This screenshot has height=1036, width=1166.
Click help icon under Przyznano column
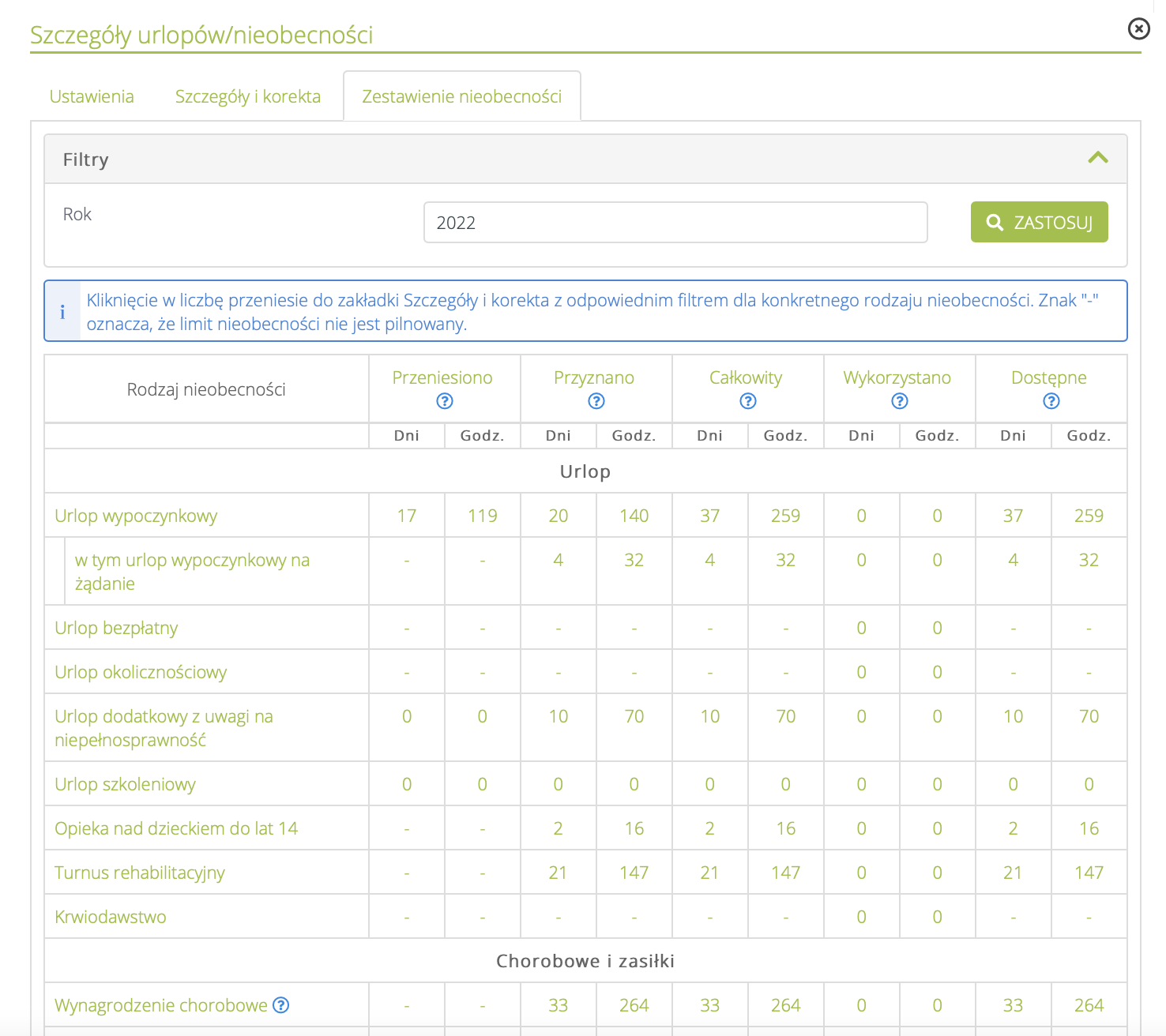(x=596, y=401)
